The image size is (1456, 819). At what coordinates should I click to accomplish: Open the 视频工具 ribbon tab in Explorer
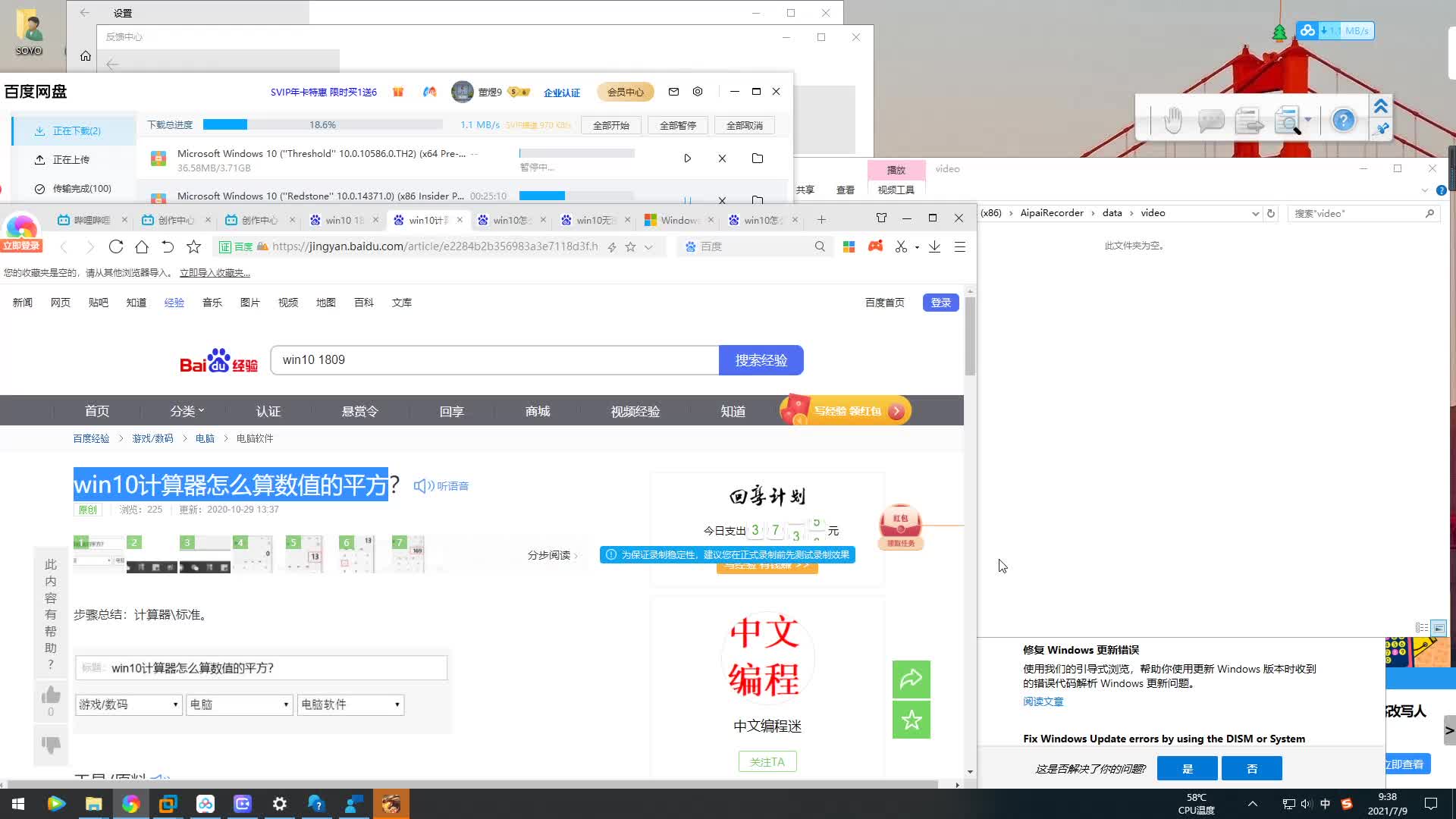[x=896, y=190]
